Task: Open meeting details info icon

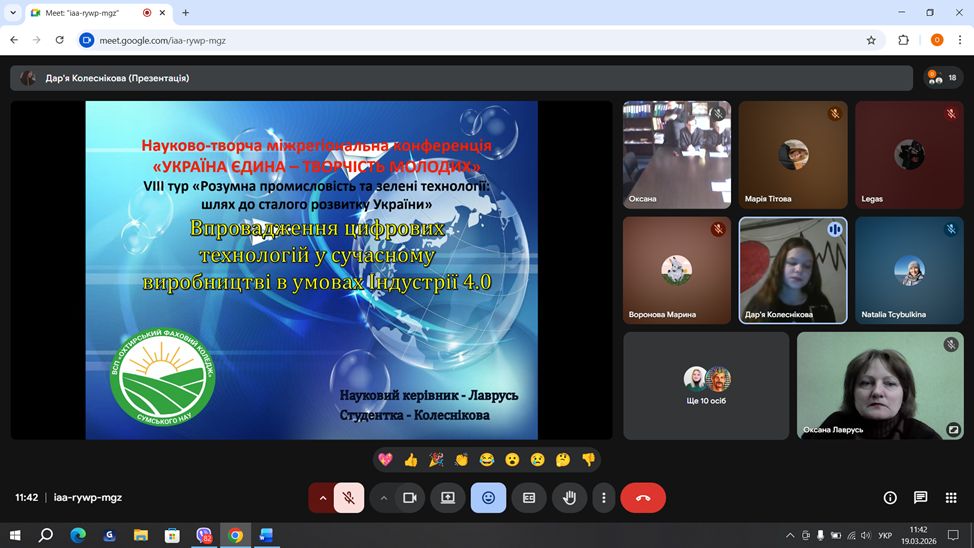Action: (x=890, y=497)
